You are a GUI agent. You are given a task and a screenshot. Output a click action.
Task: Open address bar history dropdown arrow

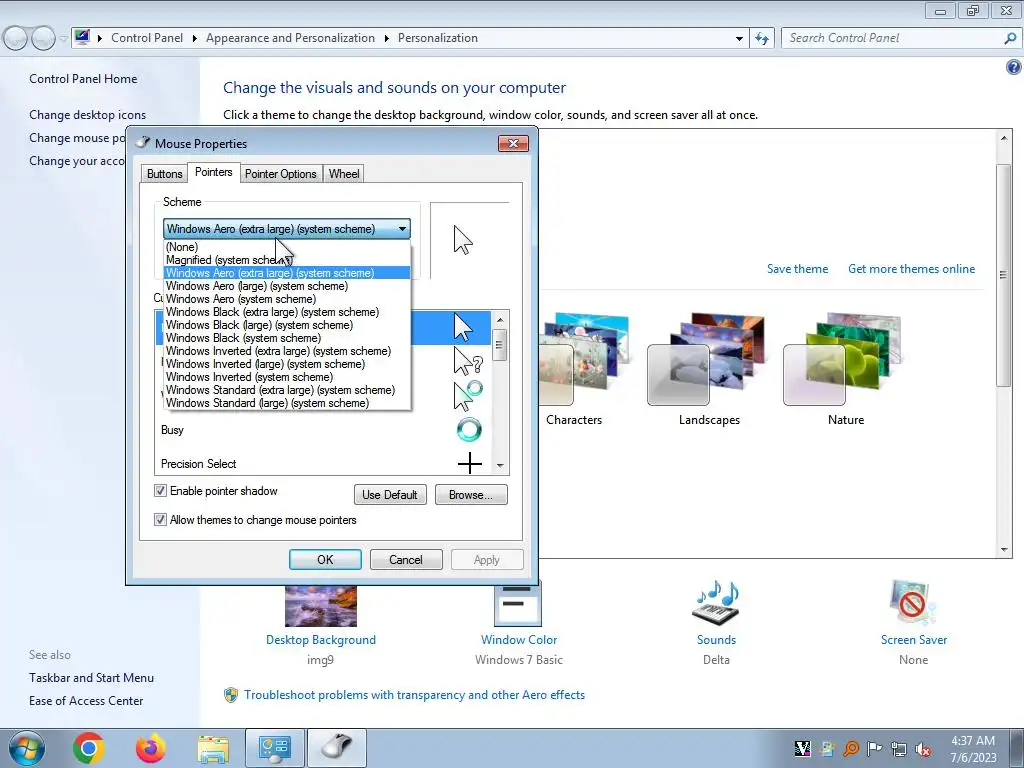click(739, 39)
